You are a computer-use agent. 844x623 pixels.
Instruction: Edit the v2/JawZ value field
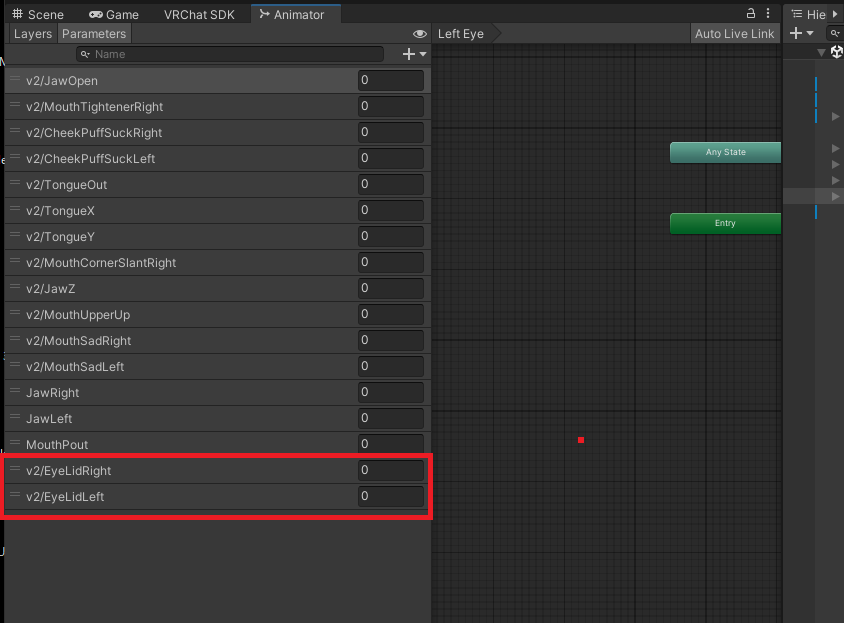391,288
